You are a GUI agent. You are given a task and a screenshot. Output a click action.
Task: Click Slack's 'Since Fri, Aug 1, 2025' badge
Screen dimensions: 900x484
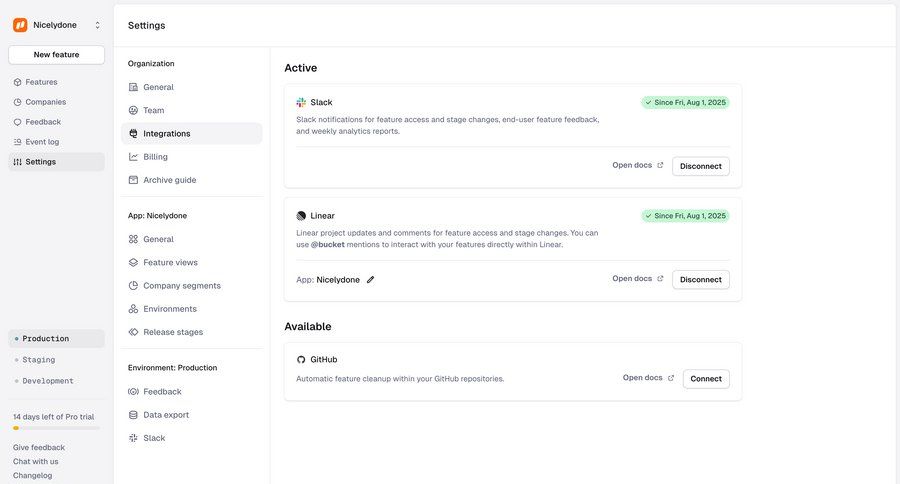[x=685, y=102]
